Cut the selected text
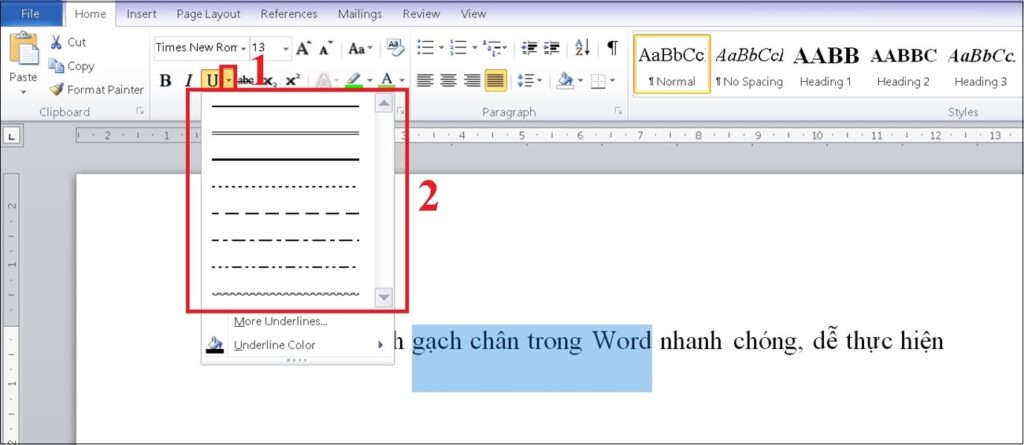Image resolution: width=1024 pixels, height=445 pixels. 69,42
